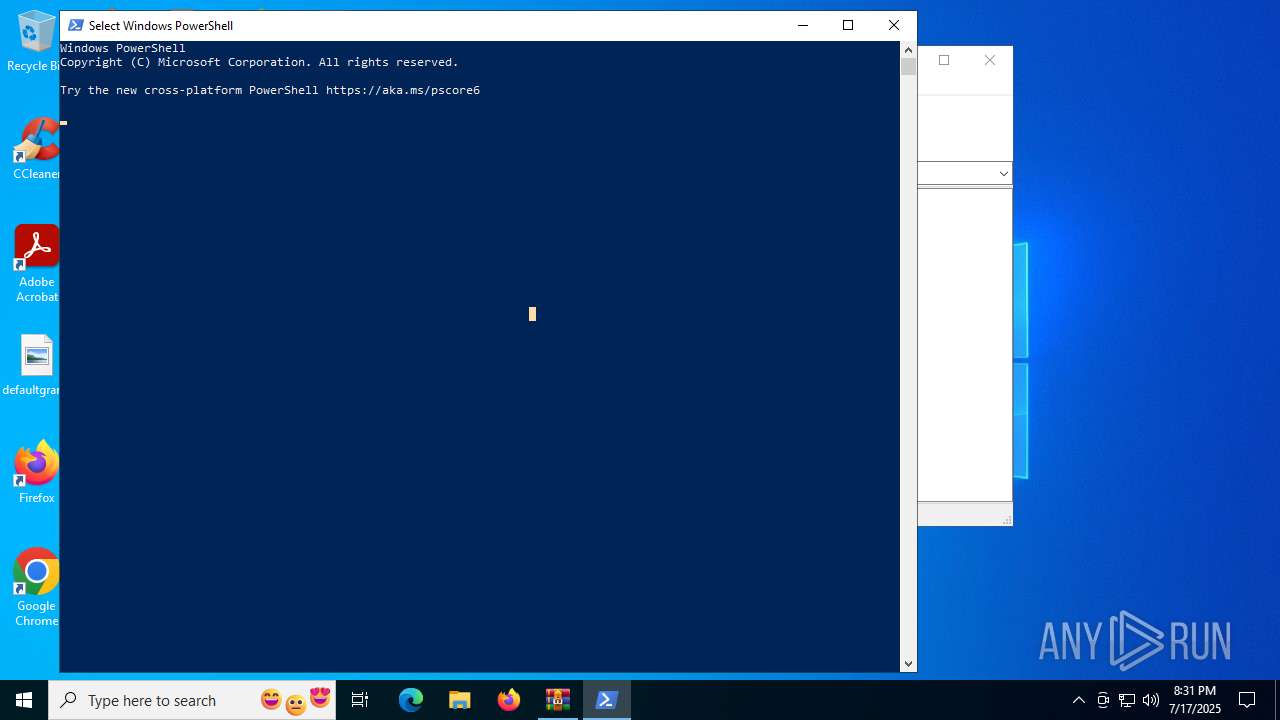Select the Adobe Acrobat desktop icon

click(36, 264)
